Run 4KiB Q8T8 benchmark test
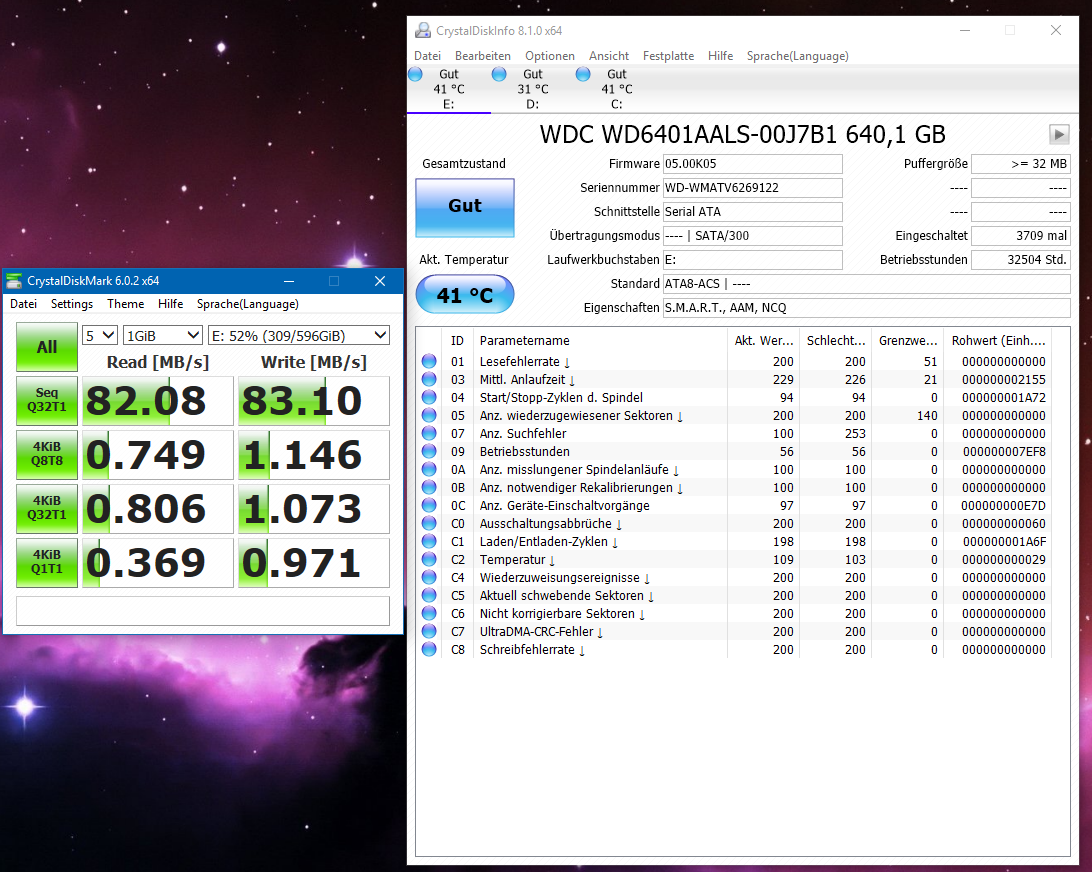 pos(47,454)
